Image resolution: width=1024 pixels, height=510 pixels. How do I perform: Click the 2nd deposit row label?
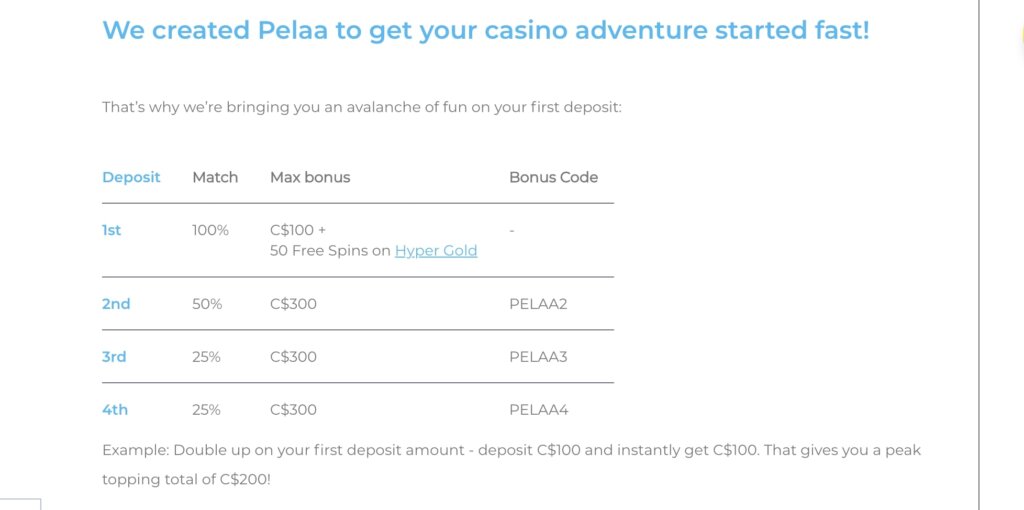point(116,304)
